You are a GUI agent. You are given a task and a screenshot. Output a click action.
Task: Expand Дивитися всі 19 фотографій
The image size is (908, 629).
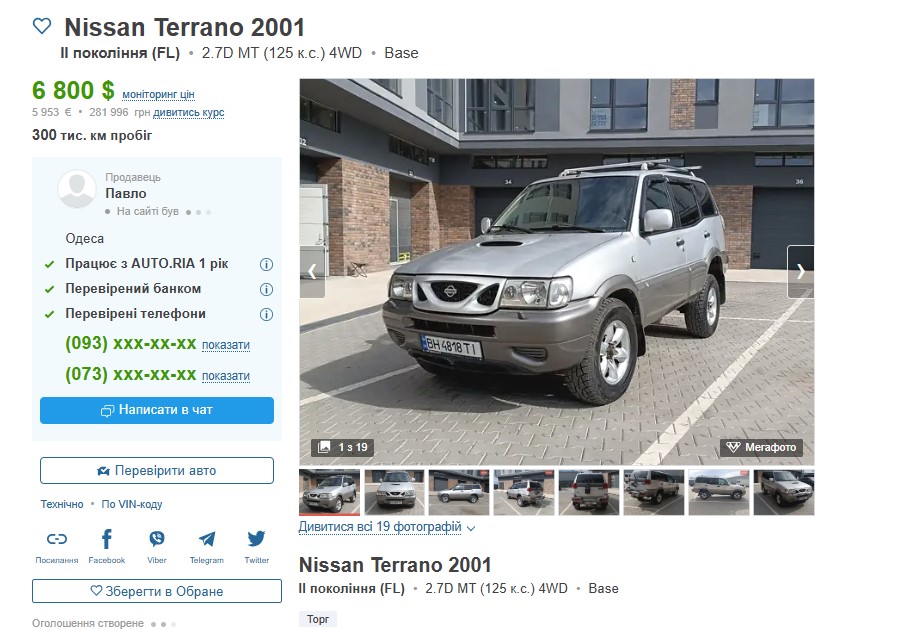coord(386,527)
